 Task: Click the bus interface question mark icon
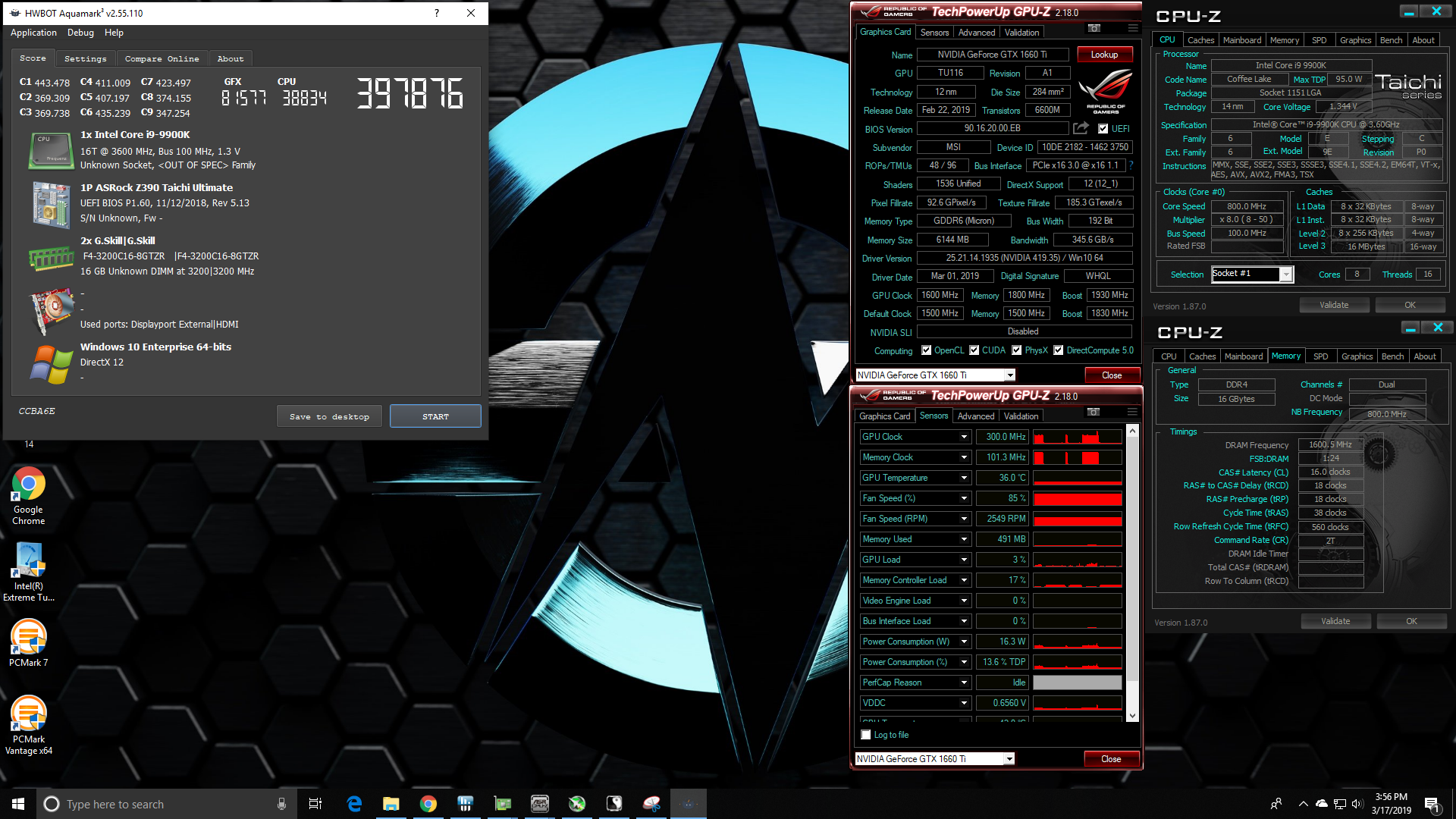point(1131,165)
